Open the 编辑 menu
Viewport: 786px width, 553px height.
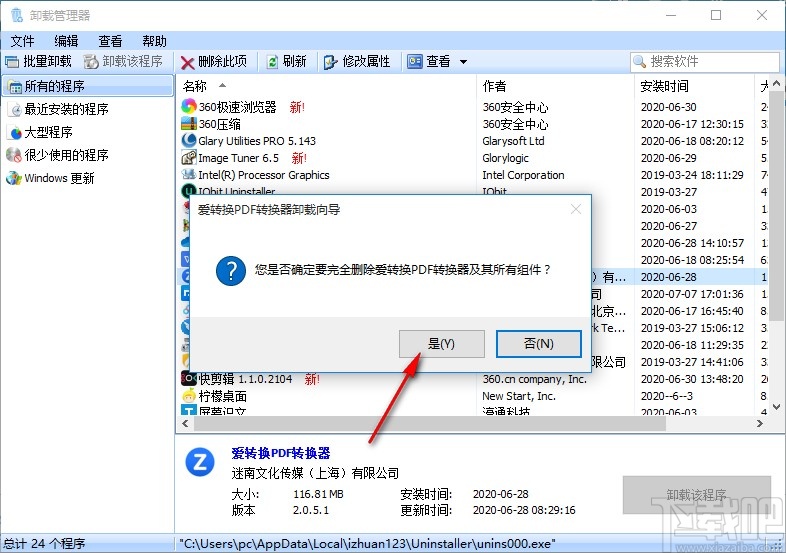click(66, 41)
